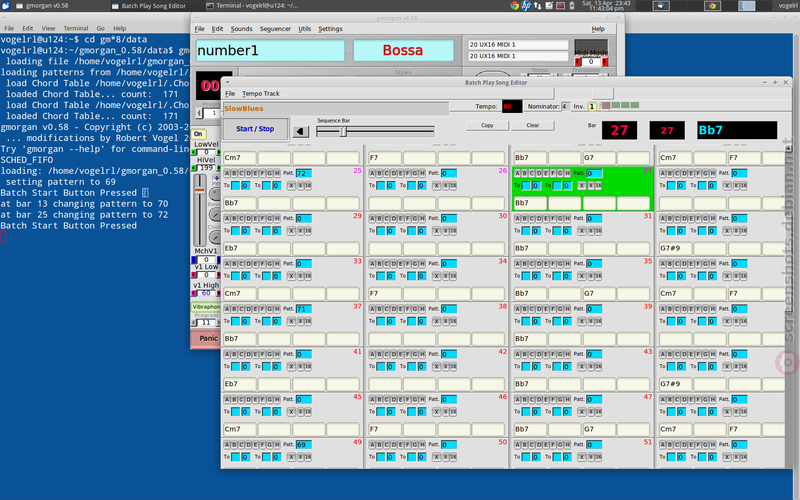800x500 pixels.
Task: Click the X button in bar 25
Action: coord(291,186)
